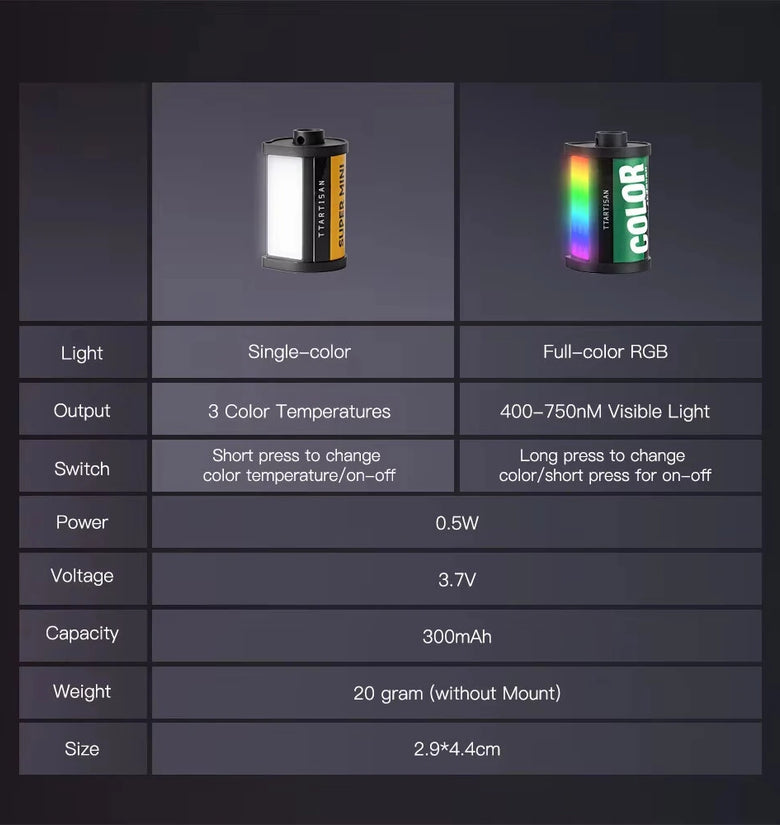780x825 pixels.
Task: Select the Output row label
Action: (x=82, y=410)
